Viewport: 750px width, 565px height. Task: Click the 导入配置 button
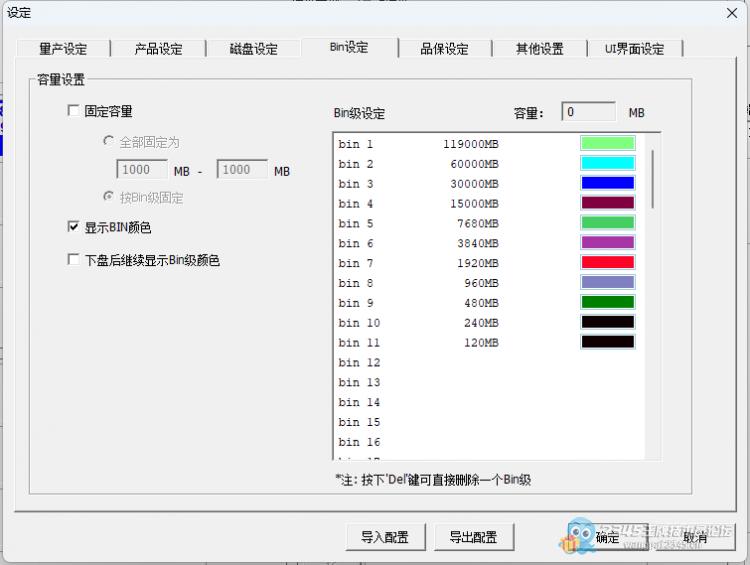pyautogui.click(x=385, y=537)
